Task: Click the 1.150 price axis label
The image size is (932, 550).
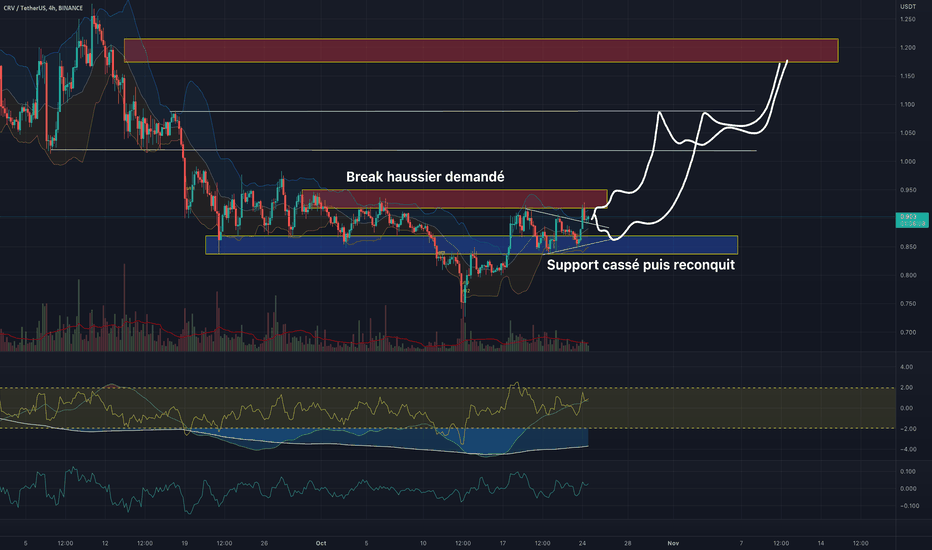Action: tap(908, 76)
